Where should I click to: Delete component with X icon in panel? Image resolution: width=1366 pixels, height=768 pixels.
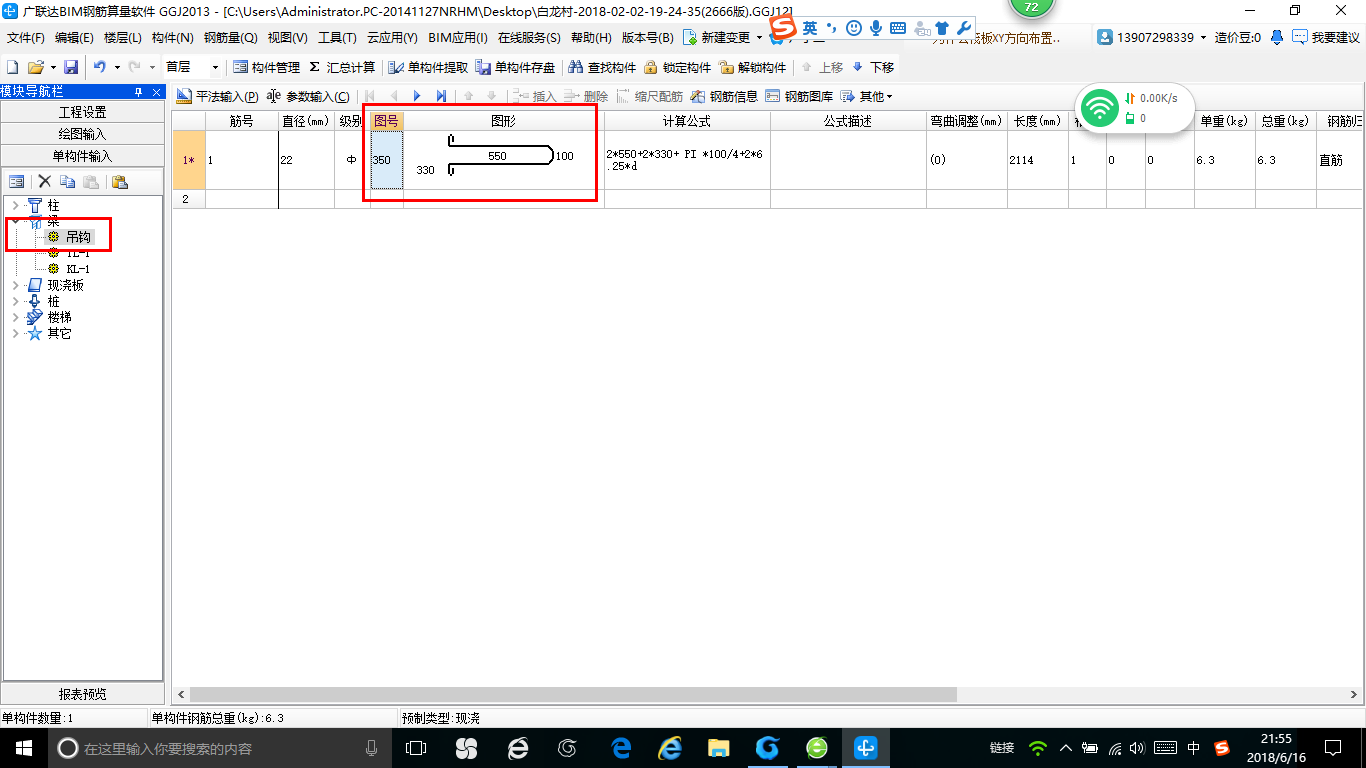(x=44, y=181)
